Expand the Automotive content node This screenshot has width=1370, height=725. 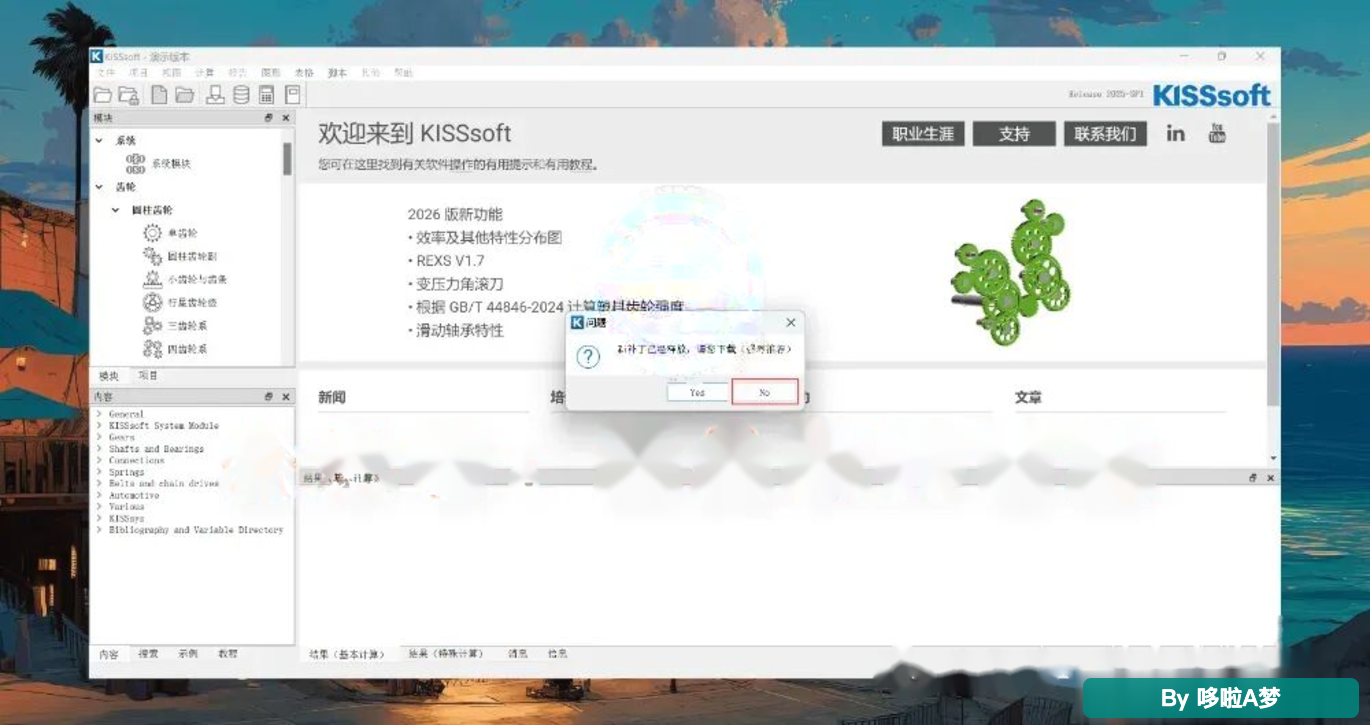click(99, 495)
